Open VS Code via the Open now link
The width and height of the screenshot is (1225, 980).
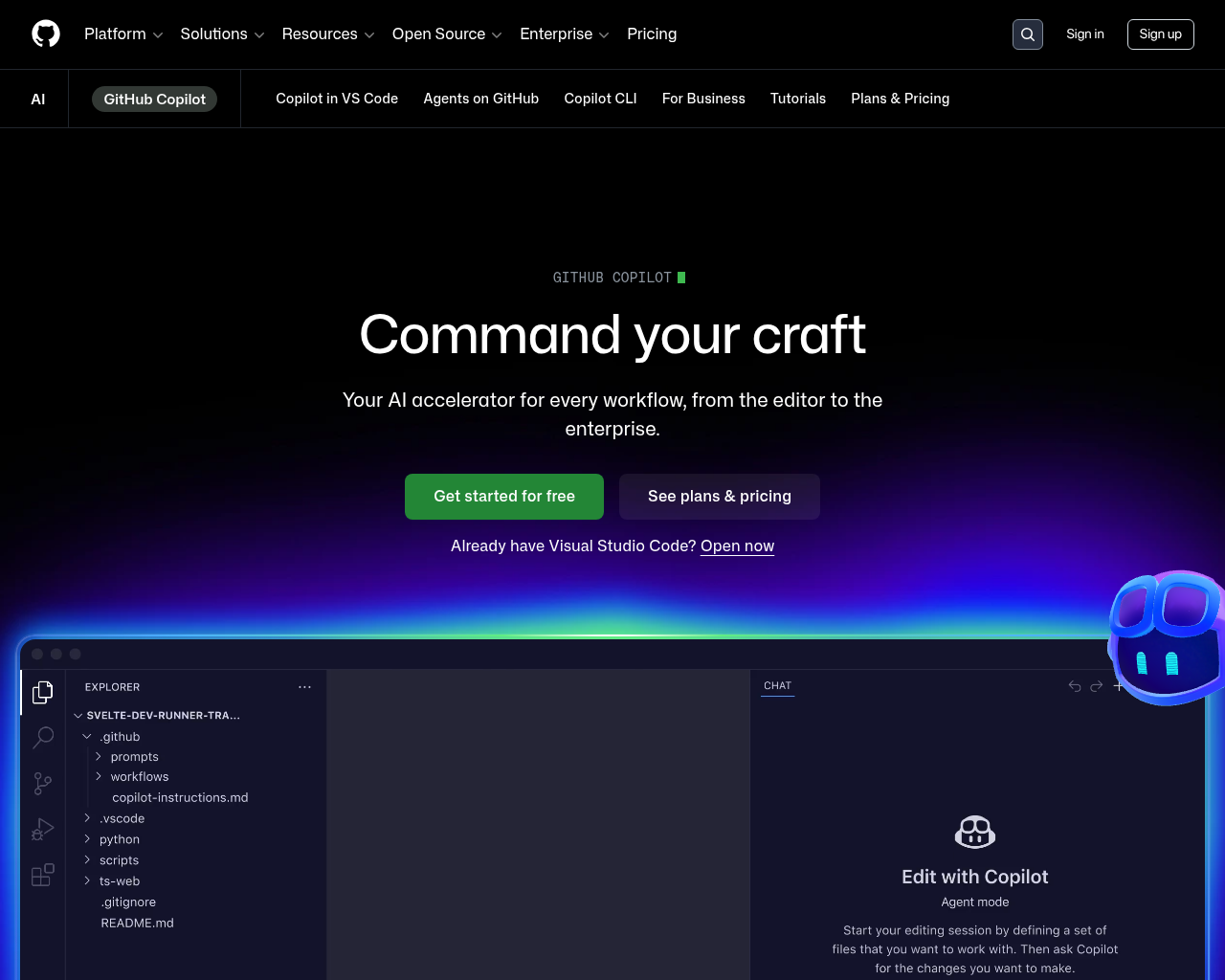point(737,546)
